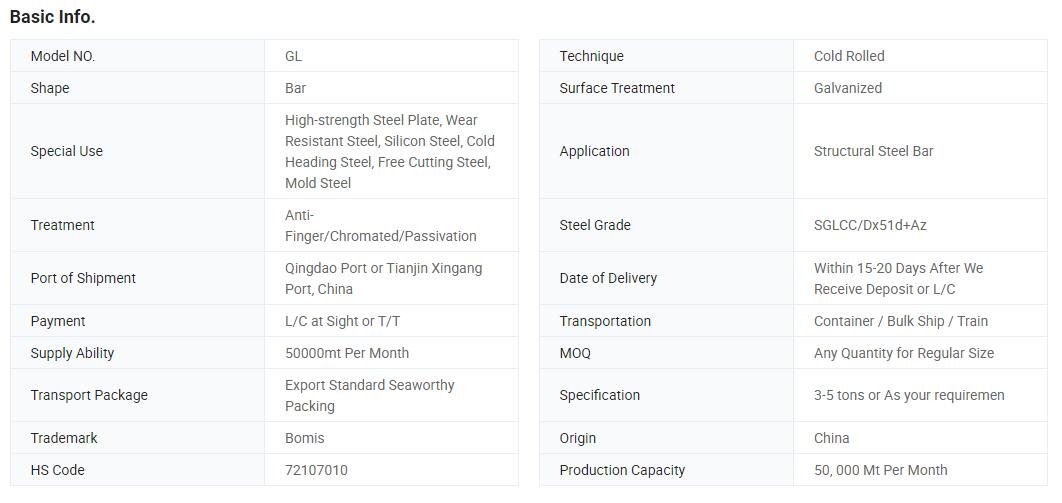1062x503 pixels.
Task: Select the Structural Steel Bar application value
Action: pyautogui.click(x=873, y=151)
